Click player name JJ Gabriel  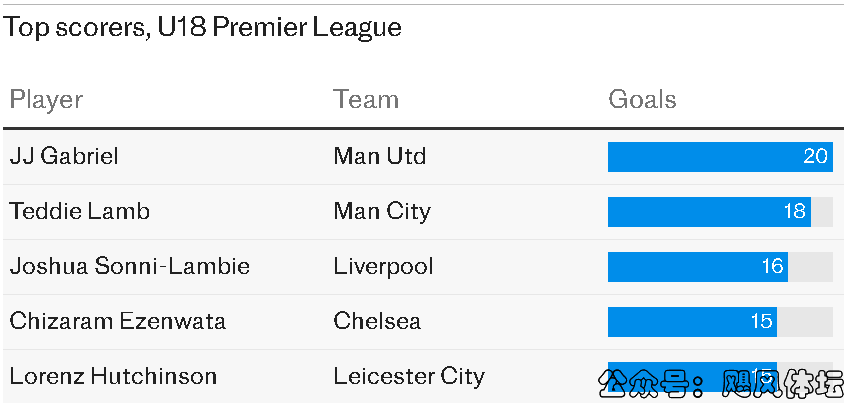64,156
